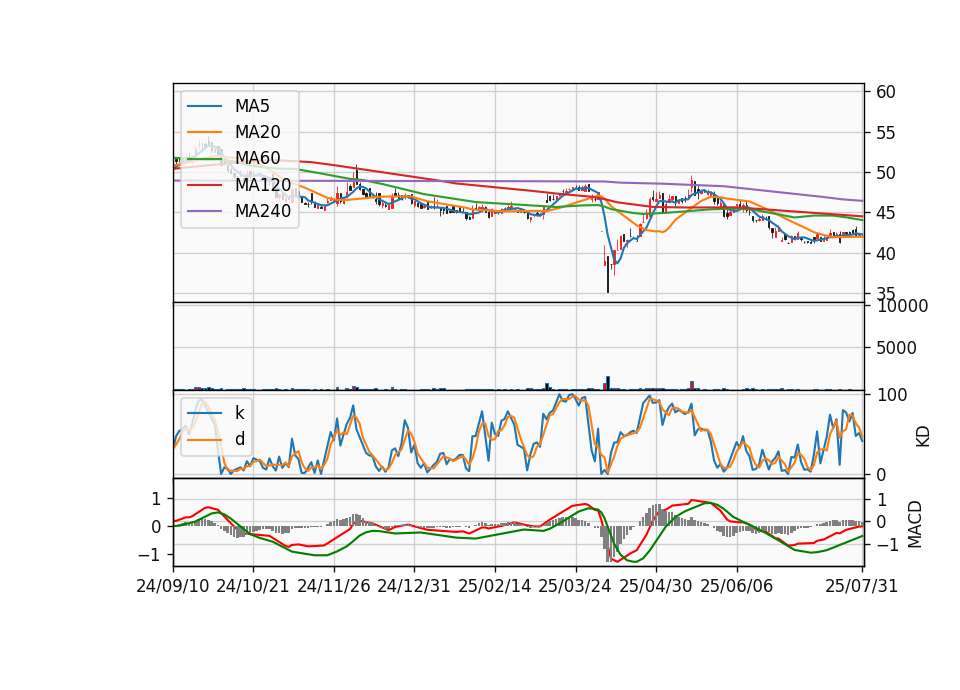960x690 pixels.
Task: Select the volume axis value 5000
Action: pyautogui.click(x=896, y=348)
